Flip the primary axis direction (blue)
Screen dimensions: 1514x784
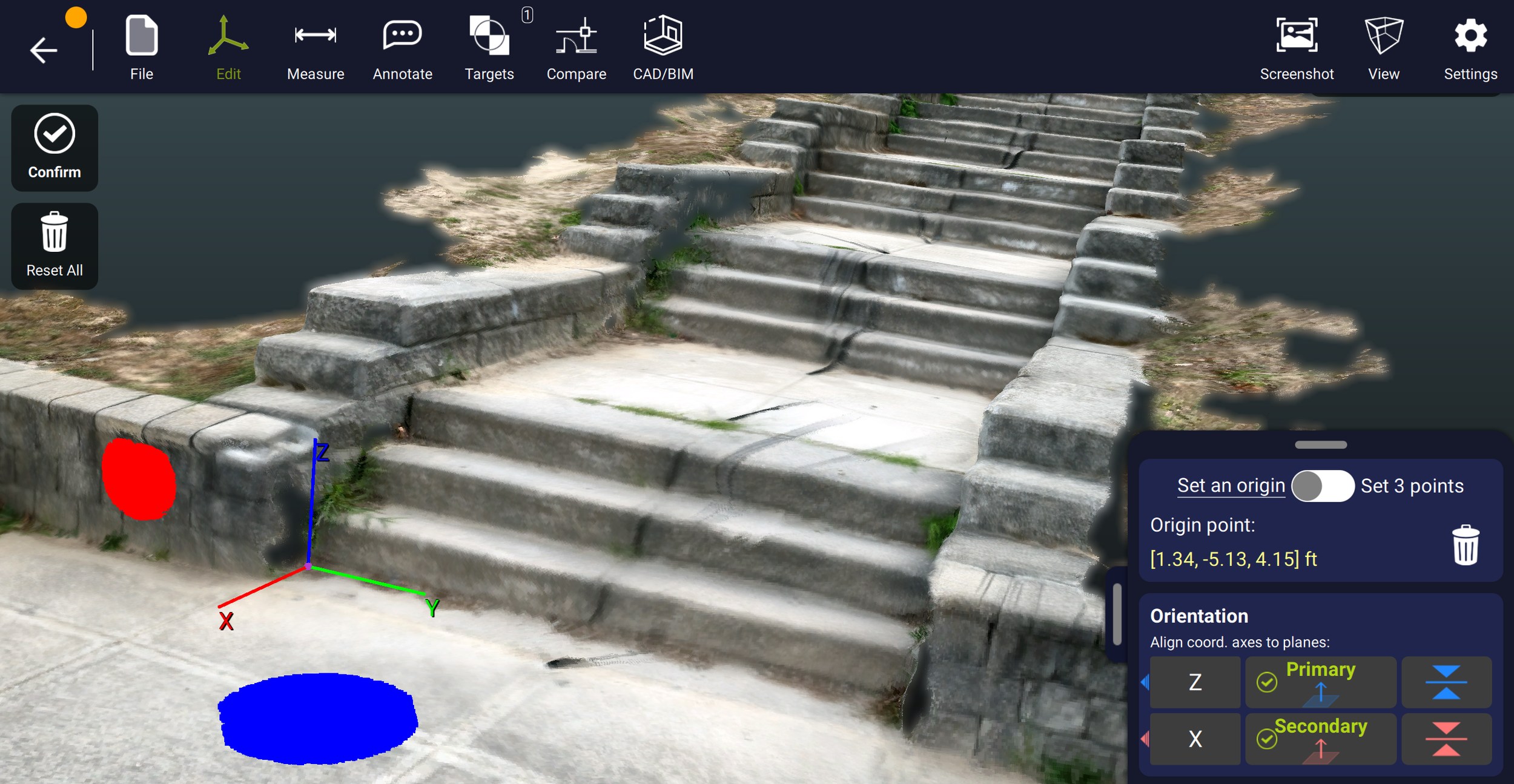tap(1446, 682)
